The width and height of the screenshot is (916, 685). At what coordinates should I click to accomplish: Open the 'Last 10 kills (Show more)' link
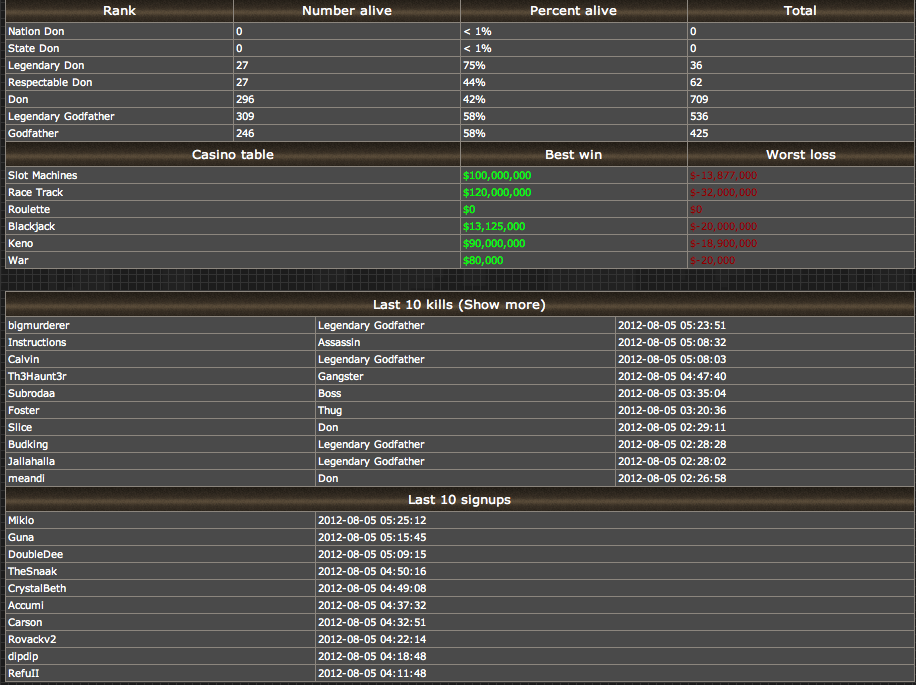459,304
